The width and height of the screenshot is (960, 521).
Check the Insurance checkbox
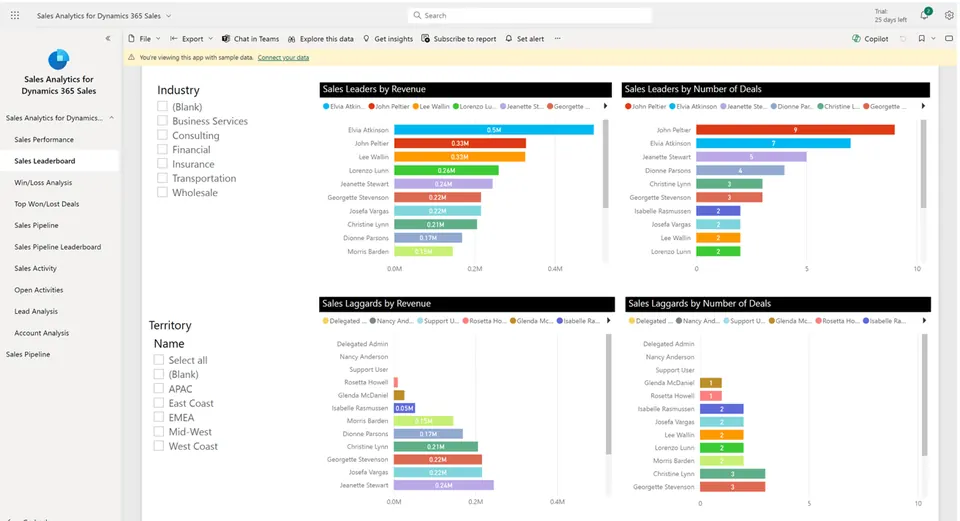pos(162,163)
